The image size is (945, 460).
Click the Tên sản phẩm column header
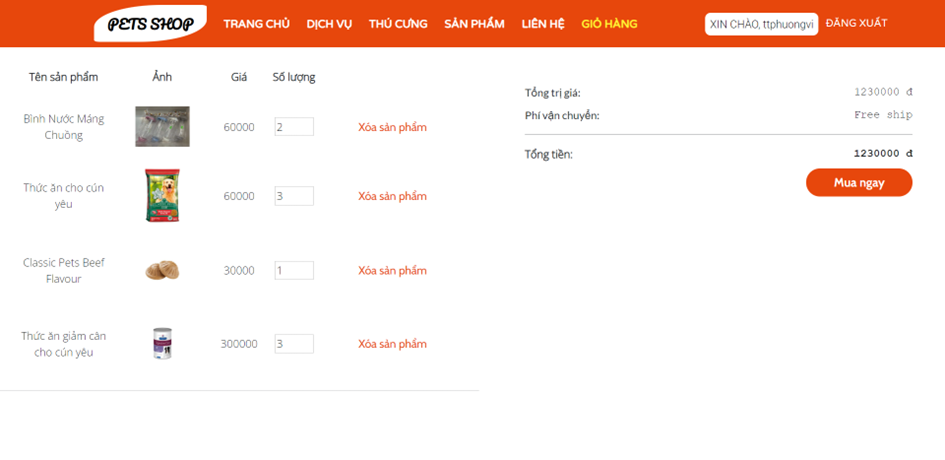63,77
